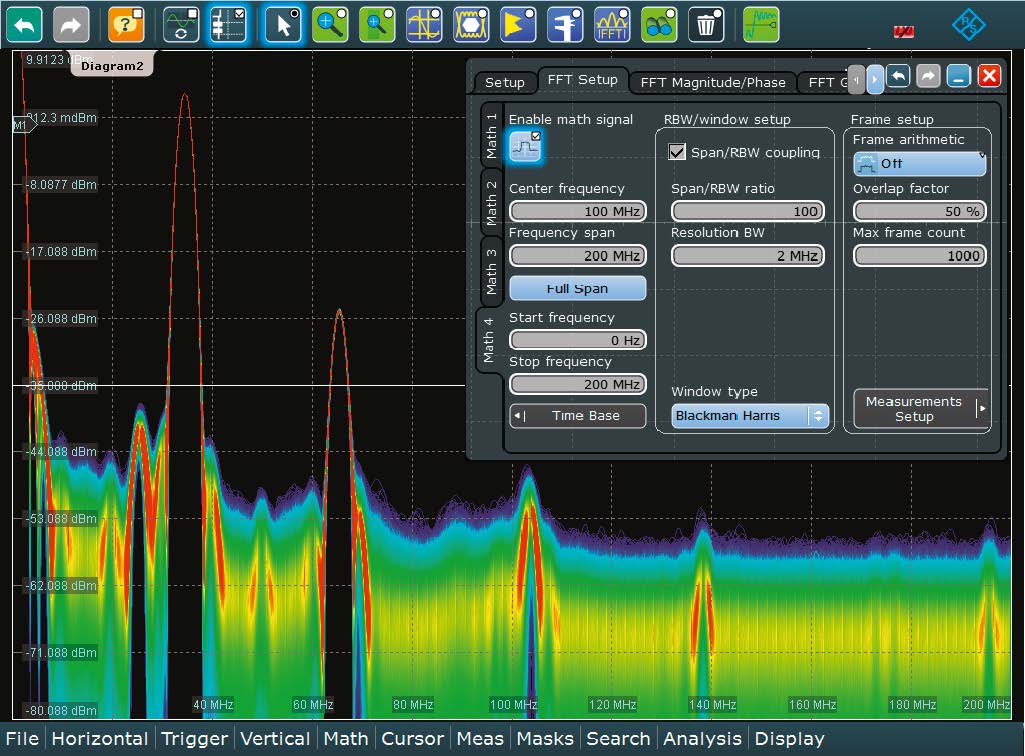The width and height of the screenshot is (1025, 756).
Task: Click the binoculars search tool icon
Action: click(659, 23)
